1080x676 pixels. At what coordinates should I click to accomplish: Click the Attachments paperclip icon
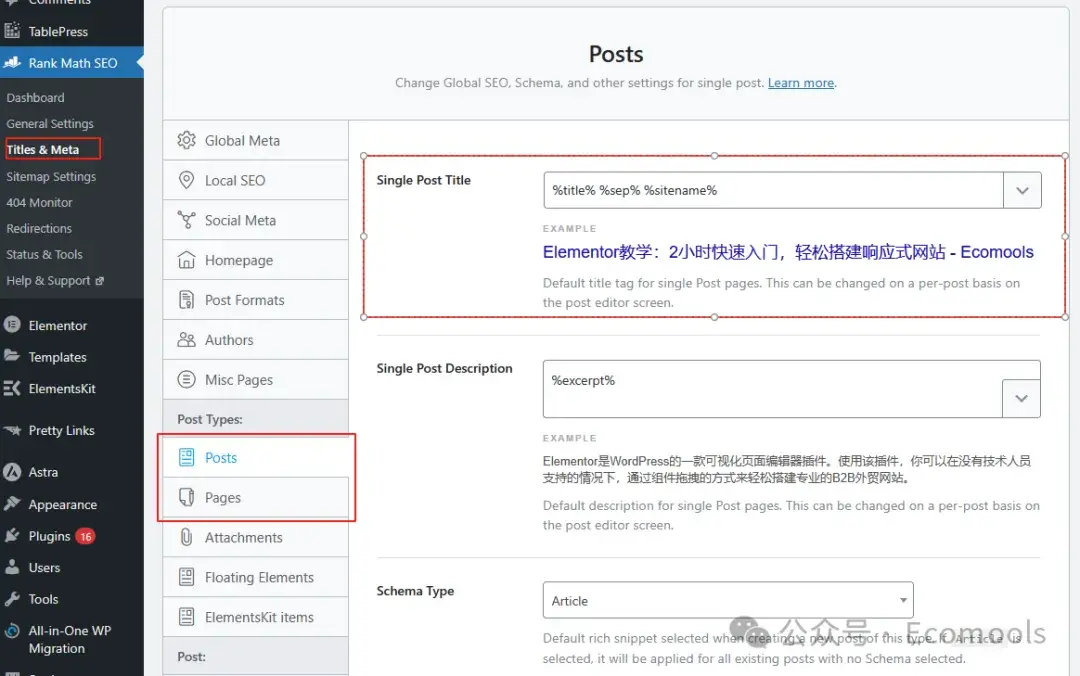click(x=186, y=538)
